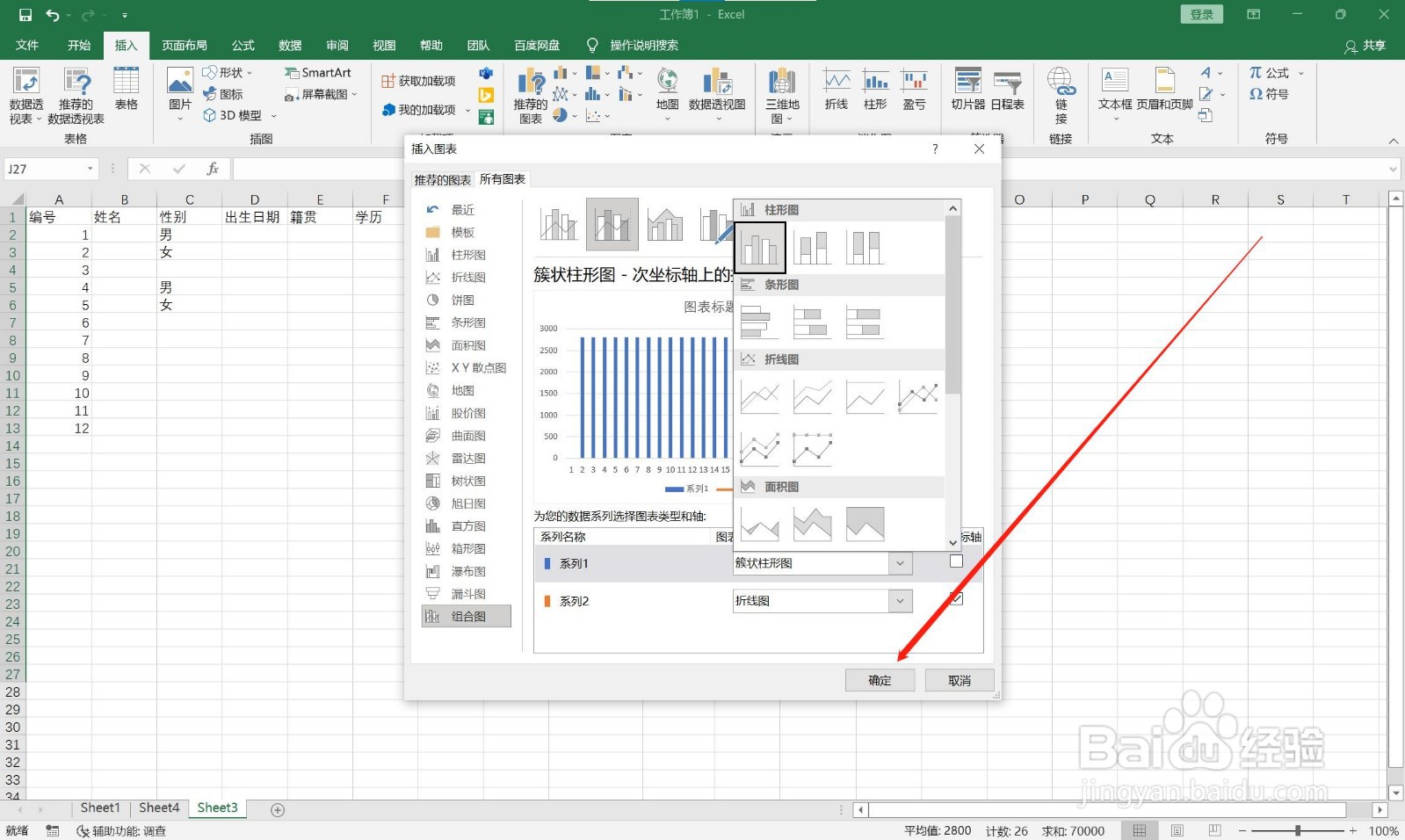Open chart type dropdown for 系列2

tap(900, 601)
